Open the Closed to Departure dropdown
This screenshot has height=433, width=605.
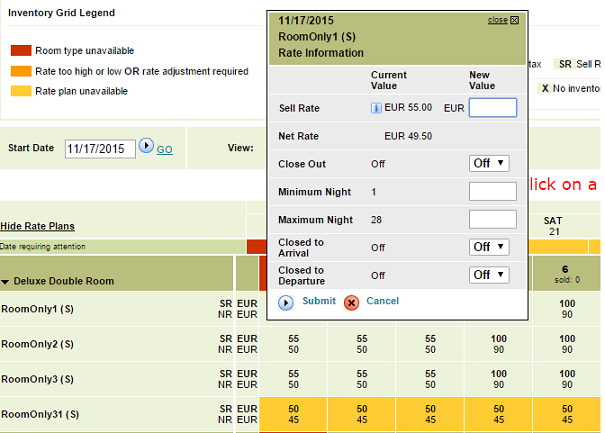489,274
